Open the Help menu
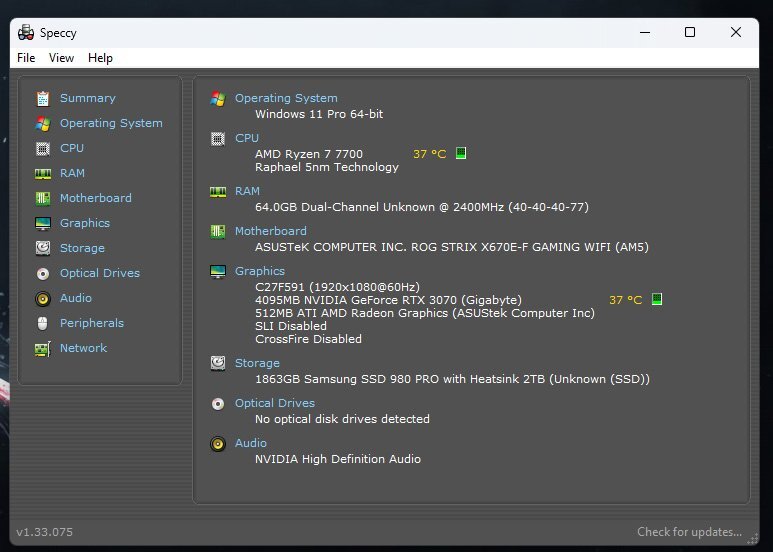The image size is (773, 552). (x=101, y=58)
